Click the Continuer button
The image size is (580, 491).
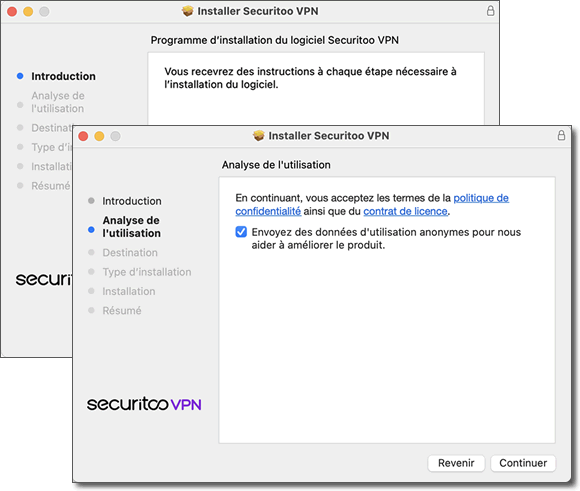coord(523,463)
